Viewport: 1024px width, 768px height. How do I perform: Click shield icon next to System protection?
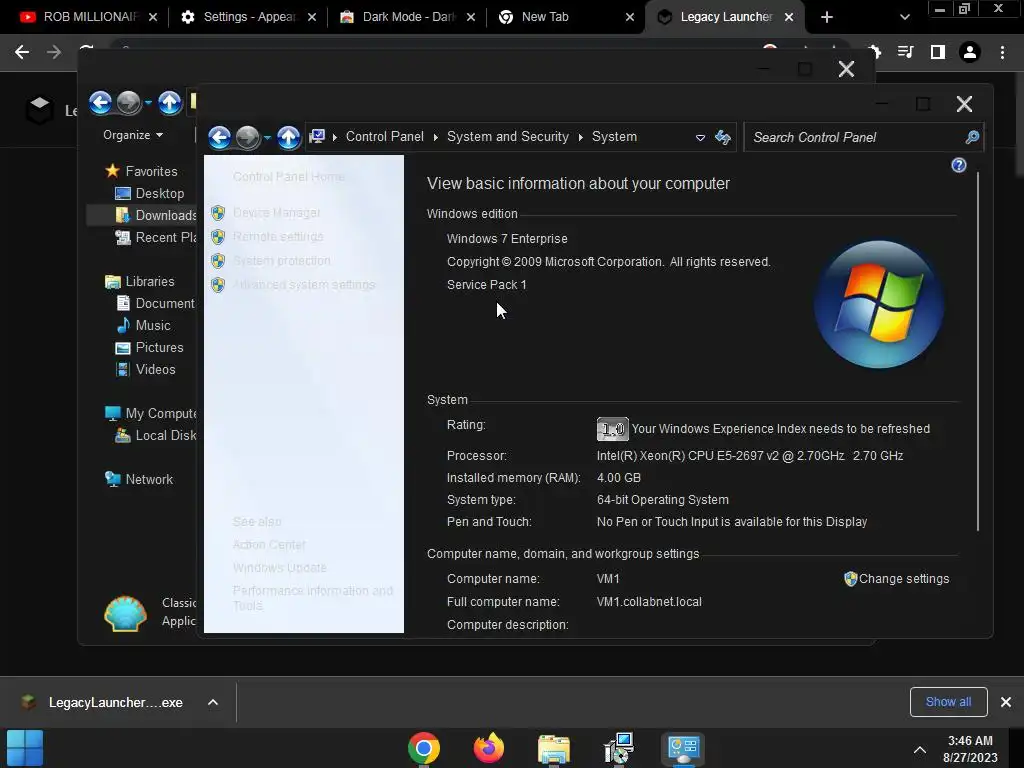click(x=218, y=261)
